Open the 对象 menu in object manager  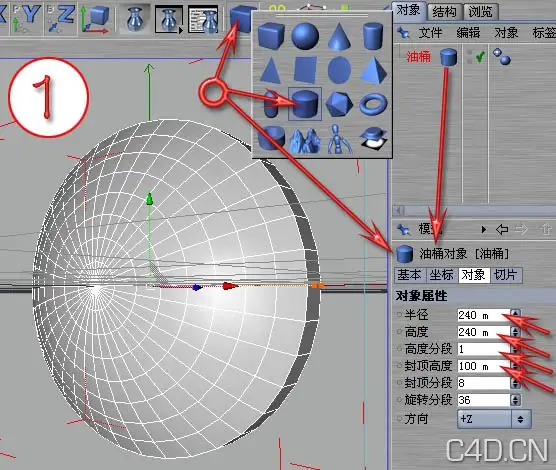pyautogui.click(x=506, y=33)
